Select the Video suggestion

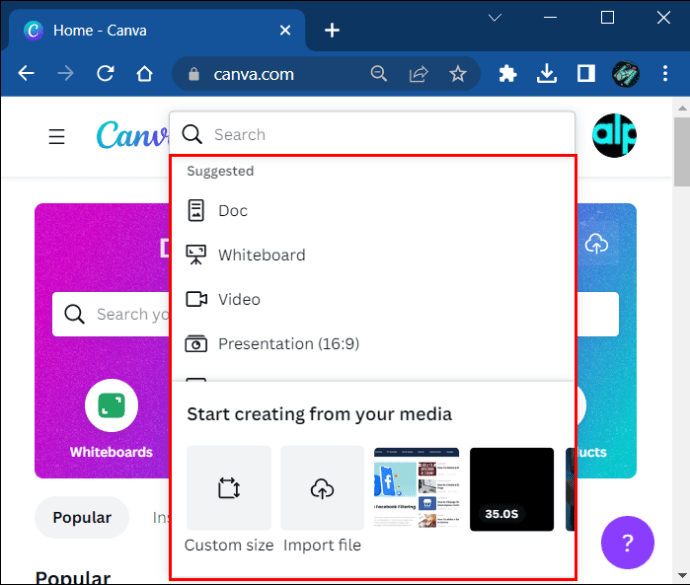coord(372,299)
